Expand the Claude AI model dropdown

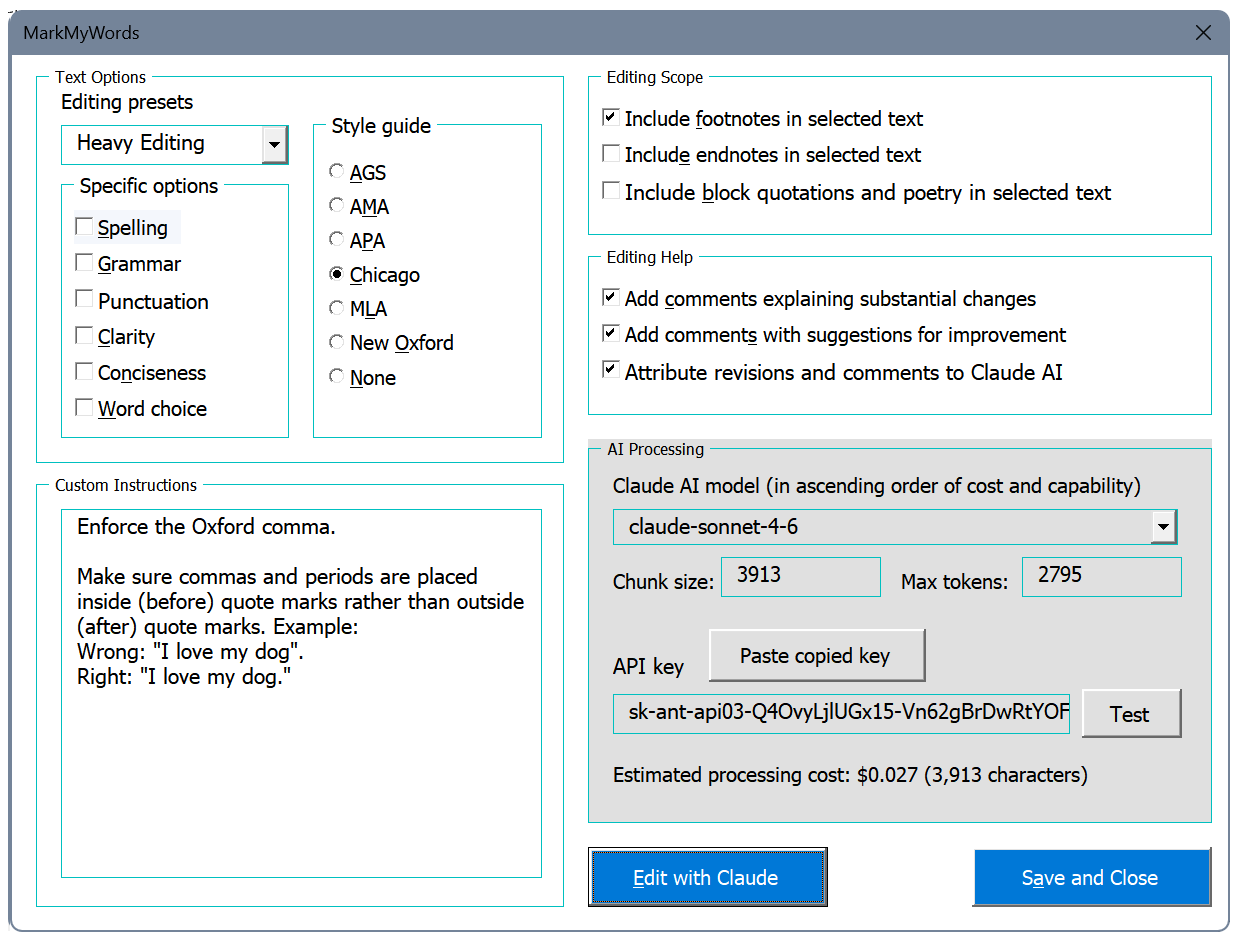tap(1163, 526)
